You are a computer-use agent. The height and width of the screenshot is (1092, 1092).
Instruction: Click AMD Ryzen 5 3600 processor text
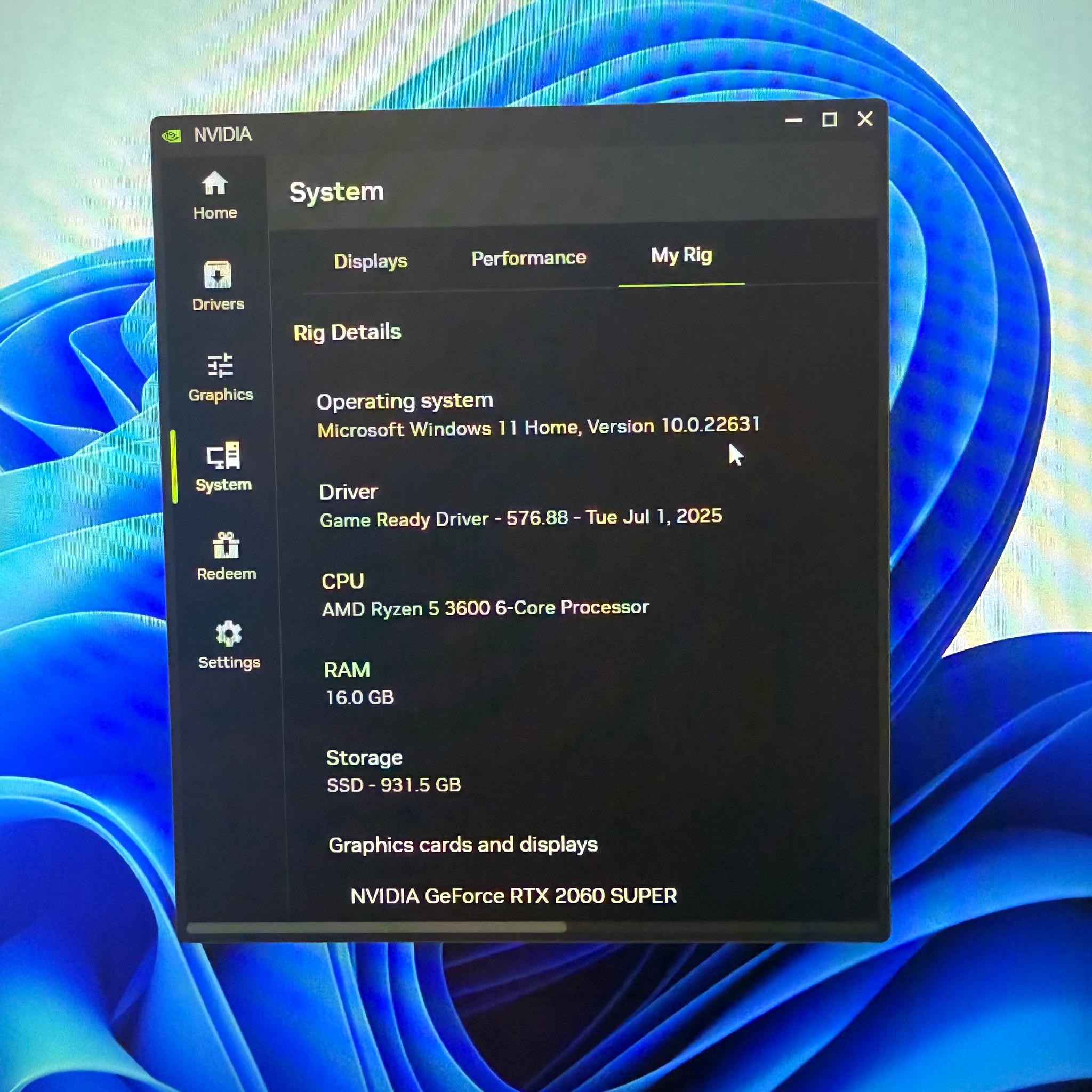point(486,608)
